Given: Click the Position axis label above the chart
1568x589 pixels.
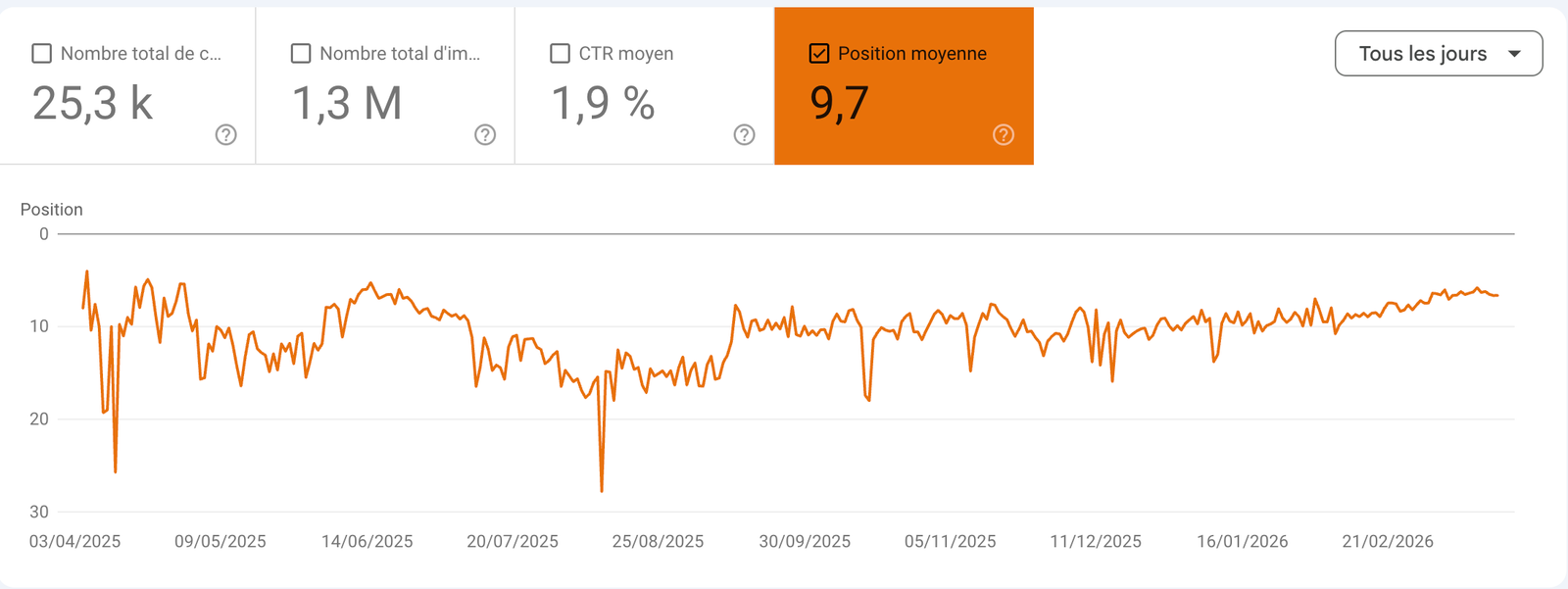Looking at the screenshot, I should [x=52, y=209].
